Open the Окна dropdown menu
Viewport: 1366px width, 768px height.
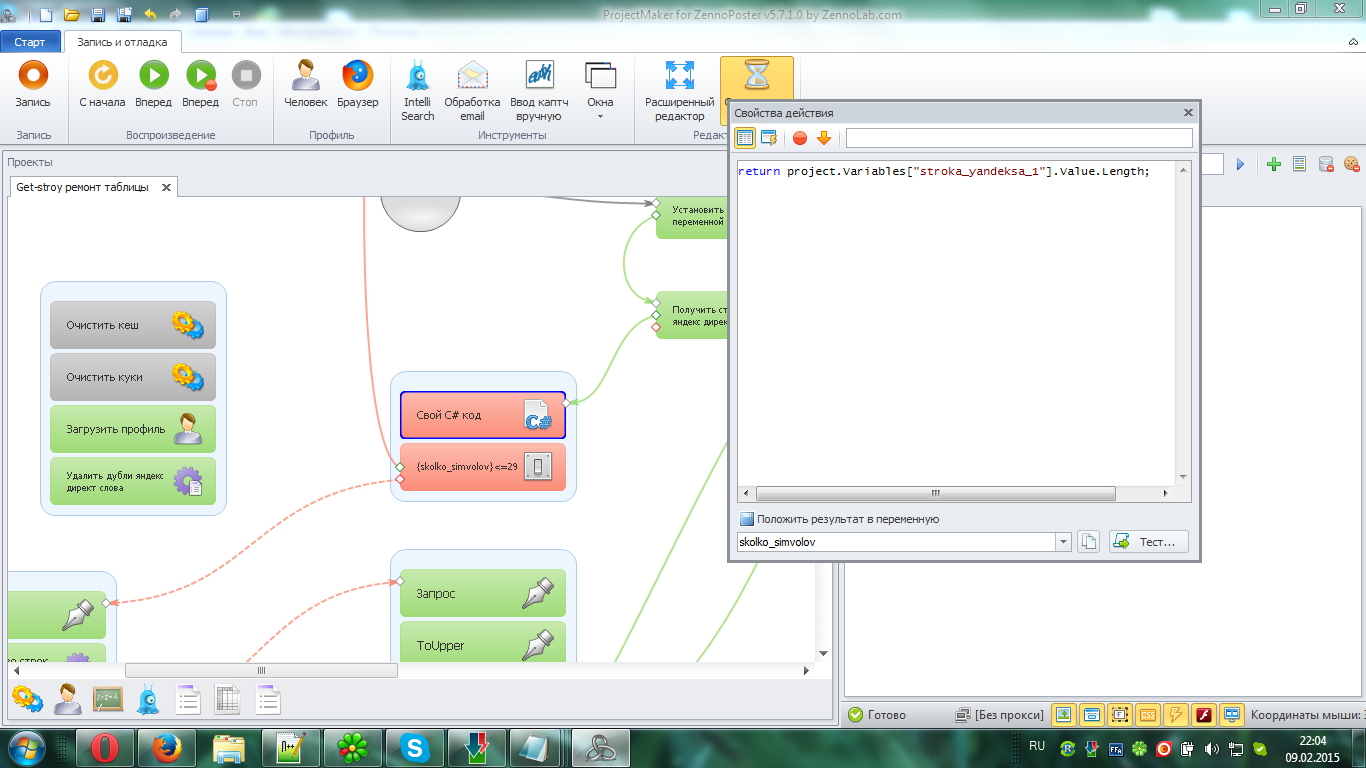tap(600, 85)
